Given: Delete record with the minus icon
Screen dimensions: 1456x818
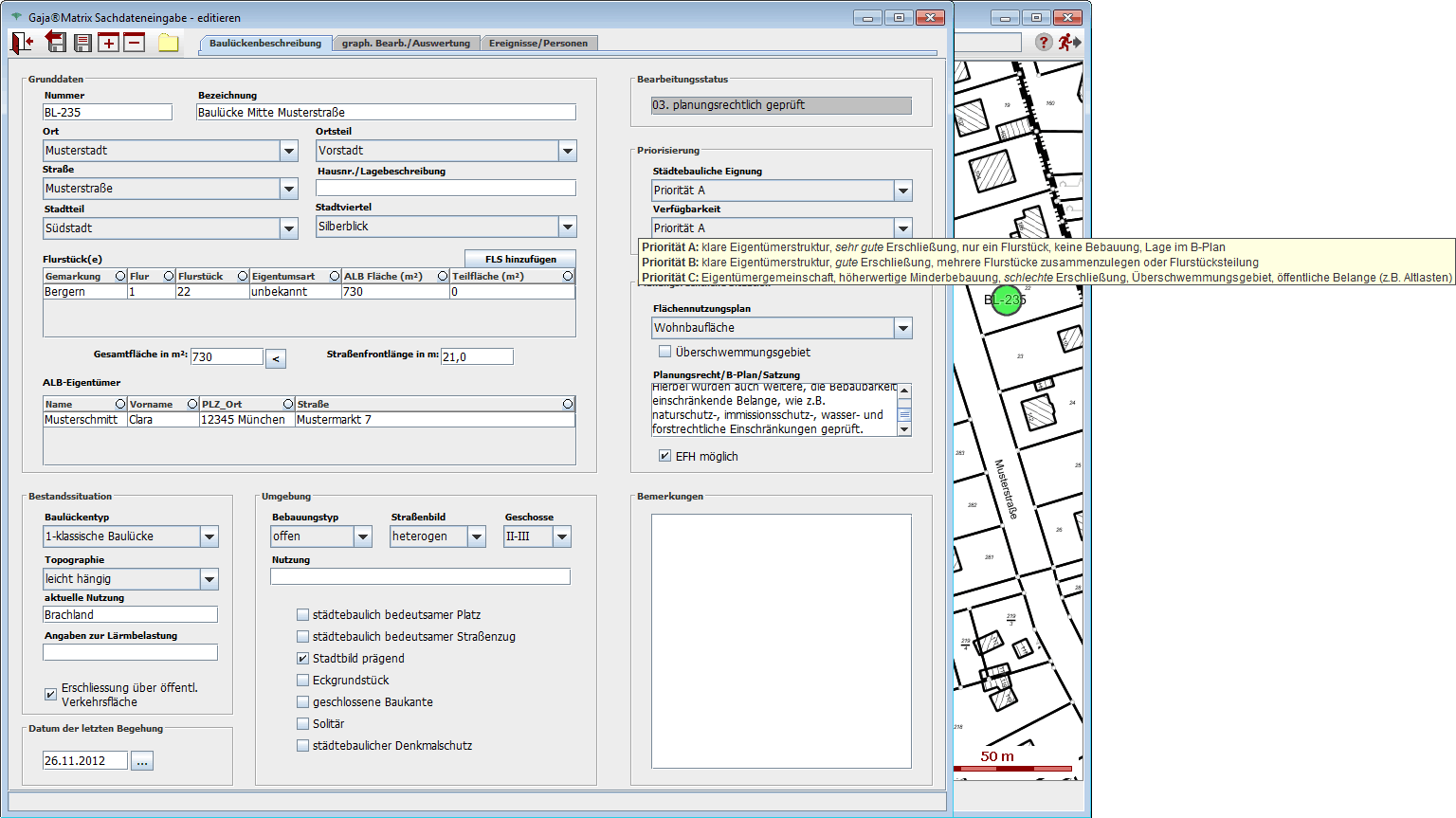Looking at the screenshot, I should point(134,43).
